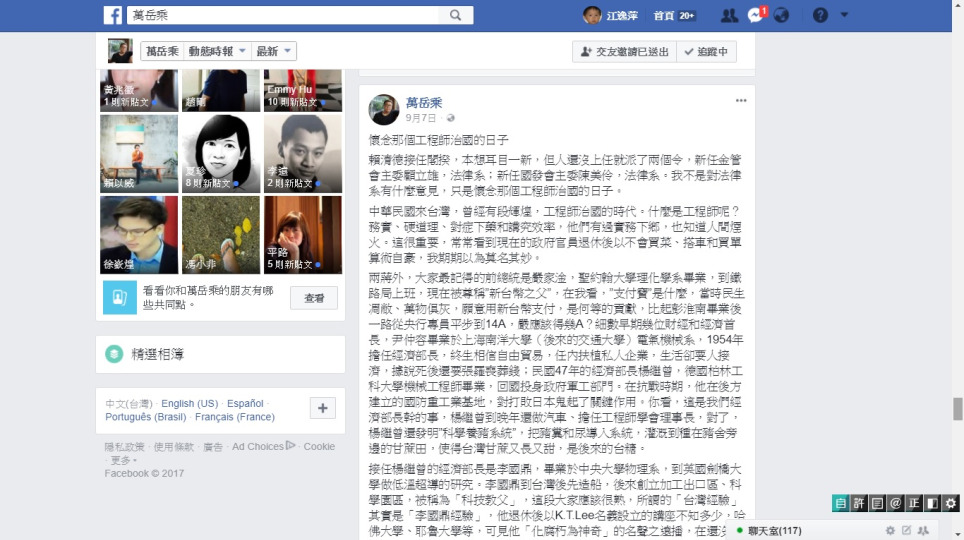Open the help question mark icon
The height and width of the screenshot is (540, 964).
(x=820, y=15)
